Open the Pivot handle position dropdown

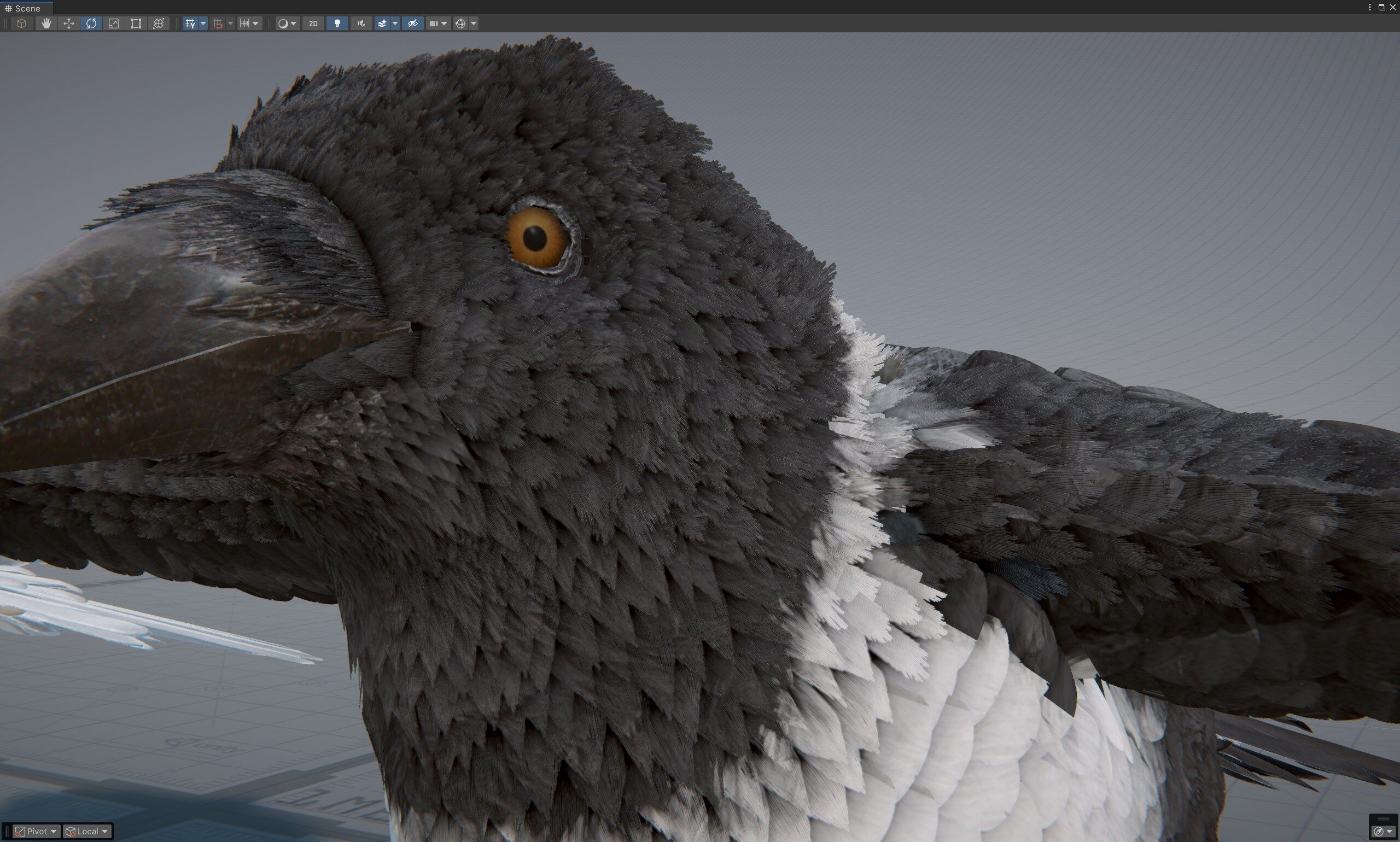[37, 831]
